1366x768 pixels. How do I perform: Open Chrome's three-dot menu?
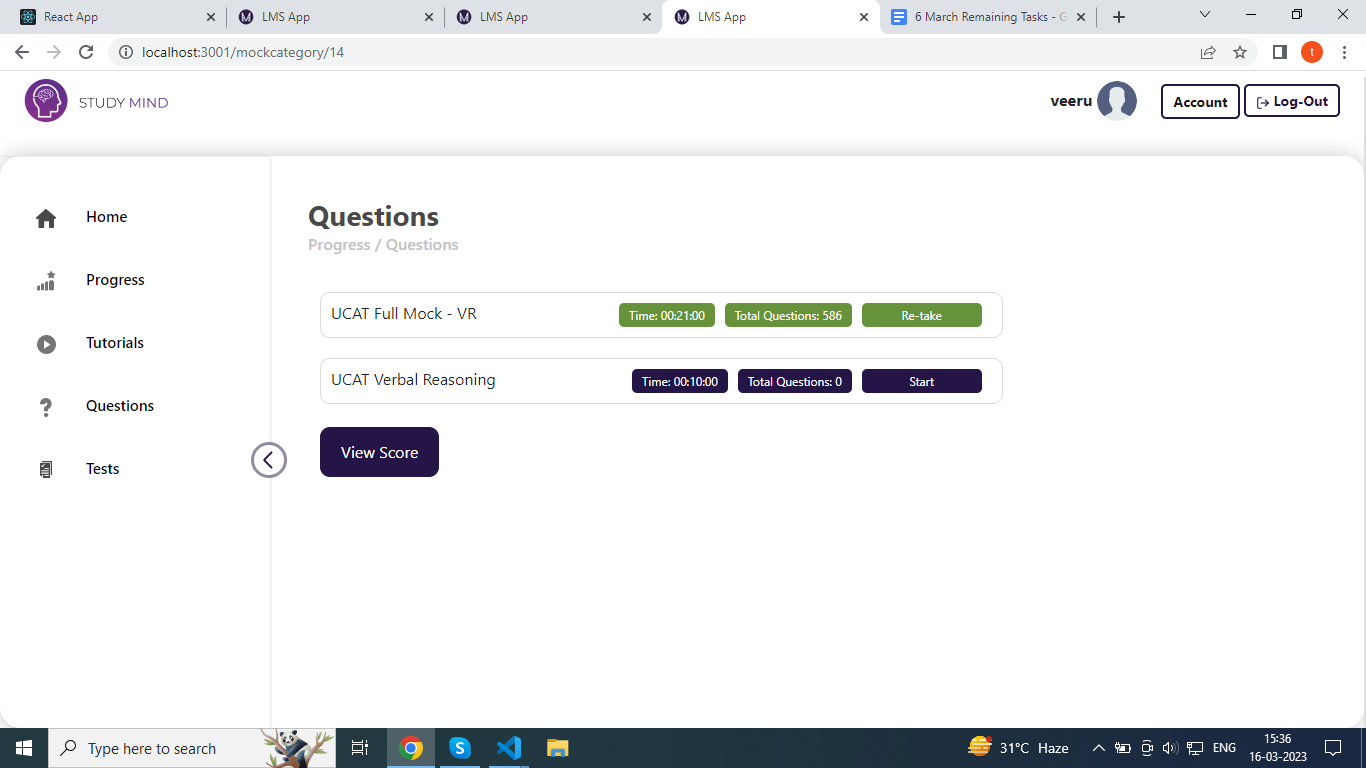tap(1345, 52)
